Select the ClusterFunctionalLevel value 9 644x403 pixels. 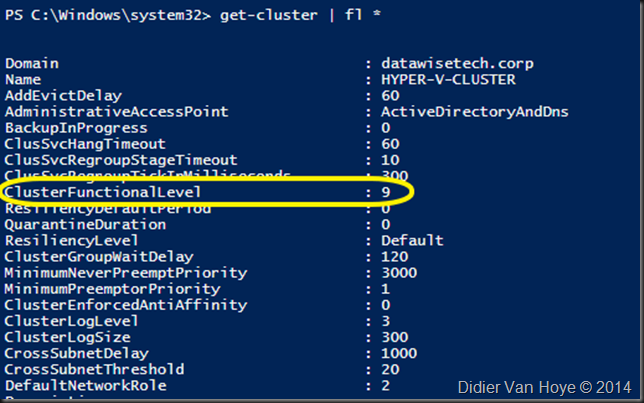(386, 192)
